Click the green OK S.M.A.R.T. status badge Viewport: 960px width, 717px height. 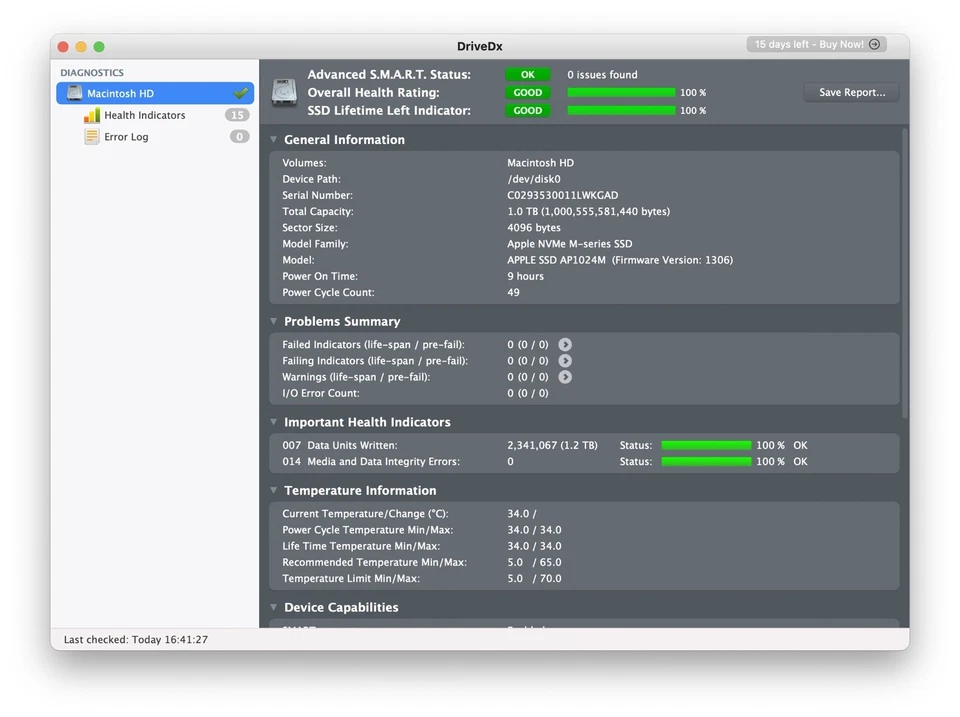click(527, 75)
